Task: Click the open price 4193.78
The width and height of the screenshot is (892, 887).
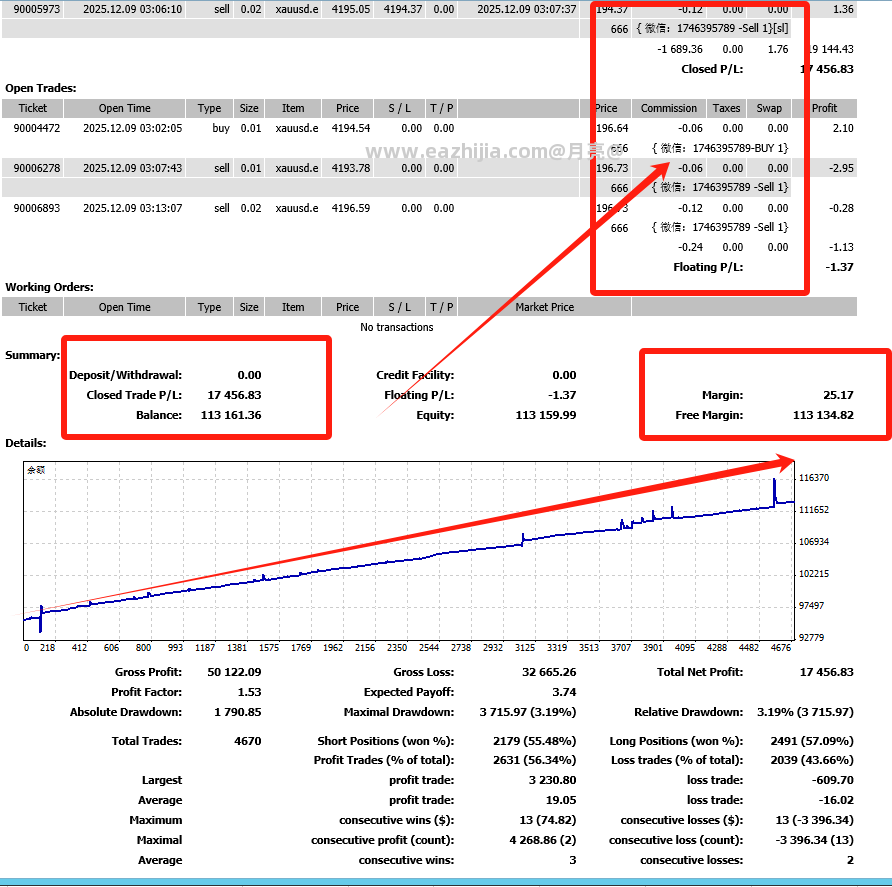Action: pyautogui.click(x=350, y=168)
